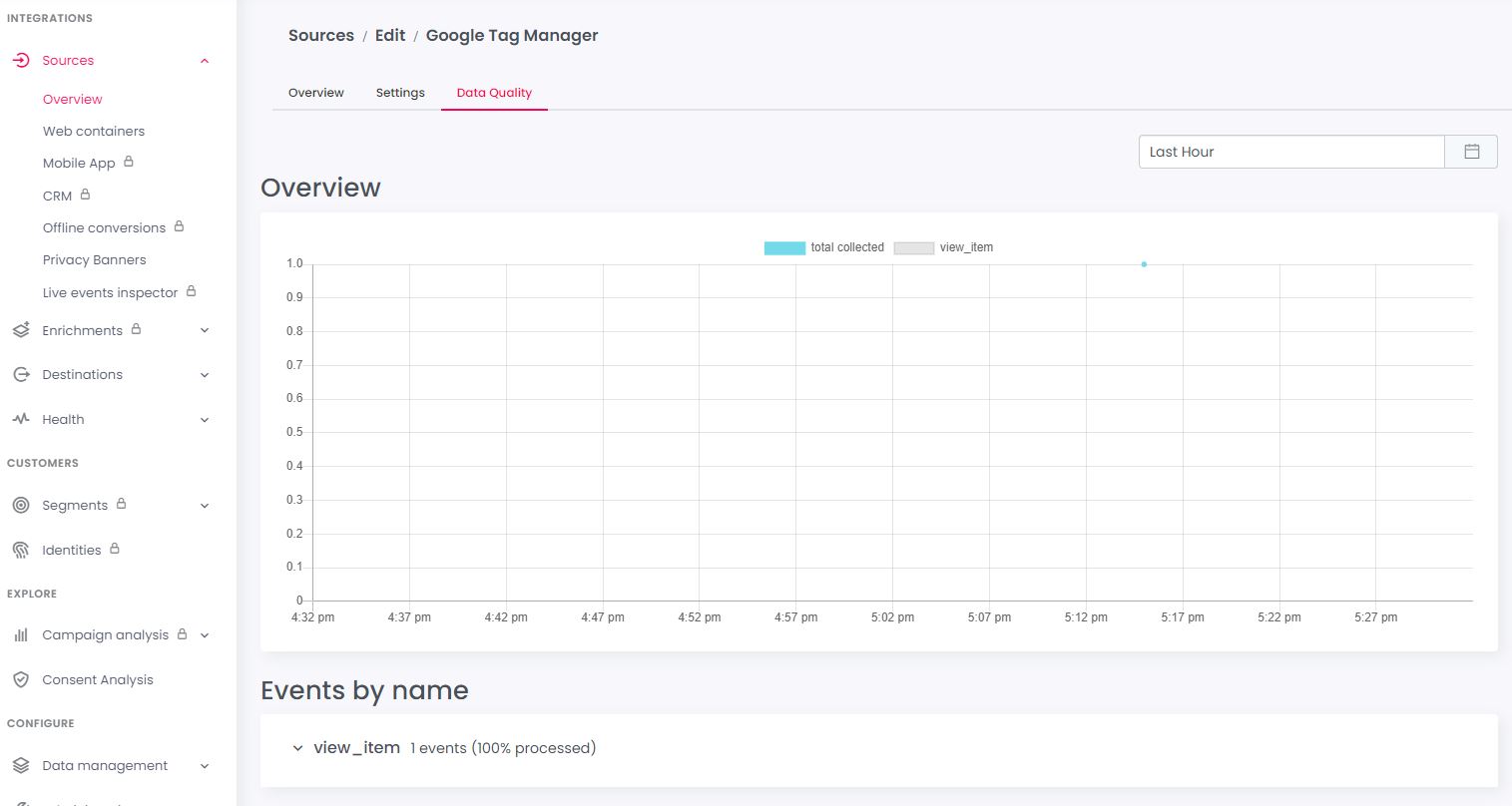Click the Health pulse icon

coord(21,420)
